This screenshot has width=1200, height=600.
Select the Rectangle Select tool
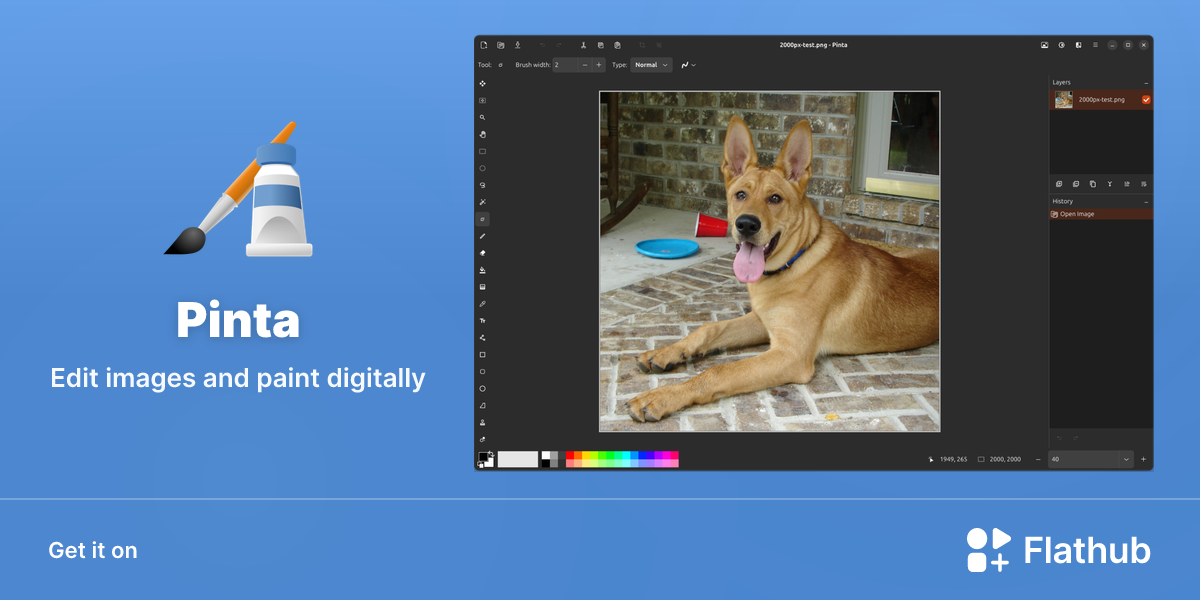click(x=483, y=151)
